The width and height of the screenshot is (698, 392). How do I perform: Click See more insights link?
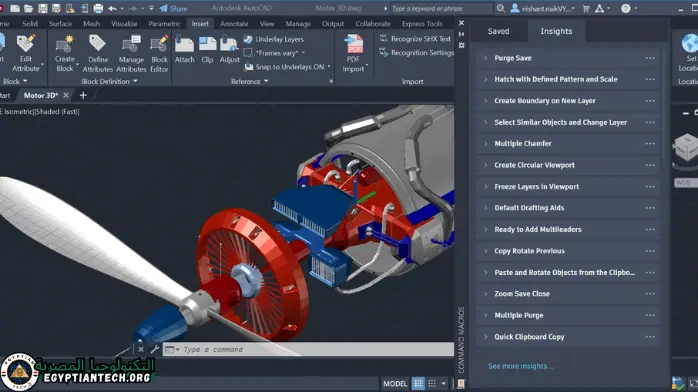(521, 366)
